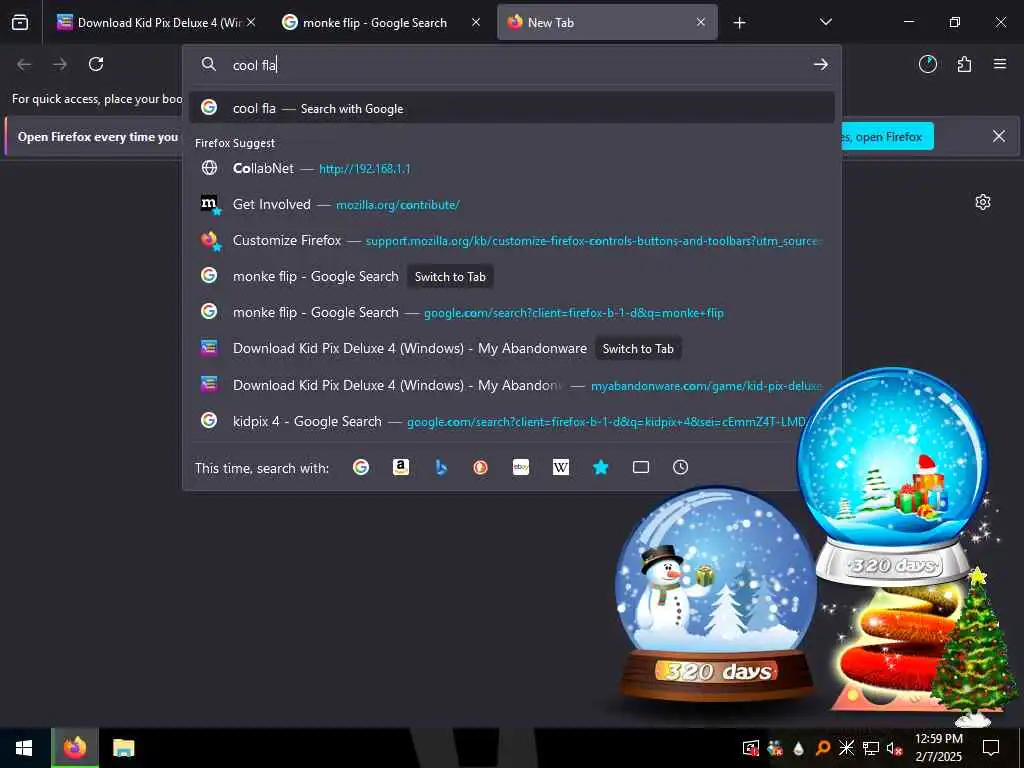Image resolution: width=1024 pixels, height=768 pixels.
Task: Click the Christmas tree desktop widget
Action: click(974, 646)
